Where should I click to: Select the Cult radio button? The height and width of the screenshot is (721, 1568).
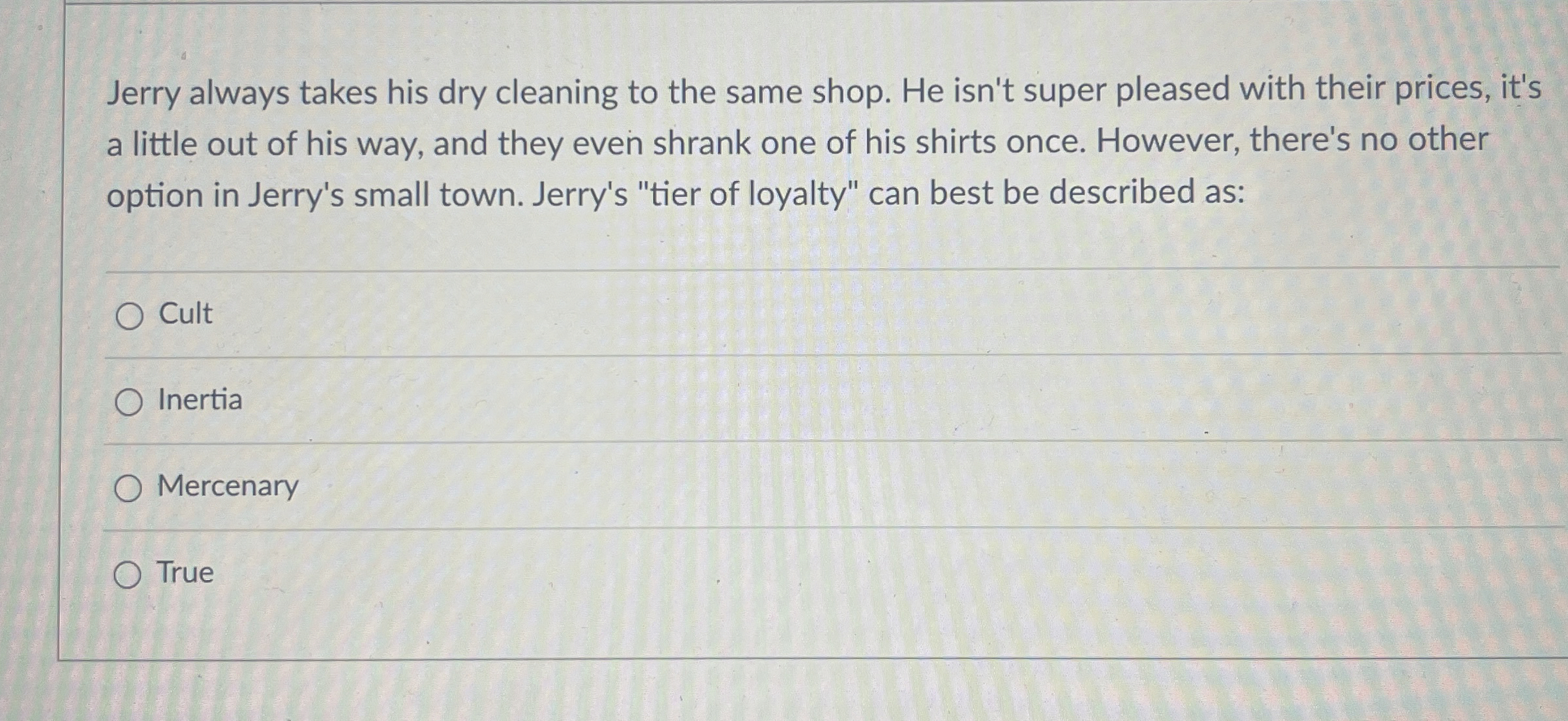(x=129, y=316)
